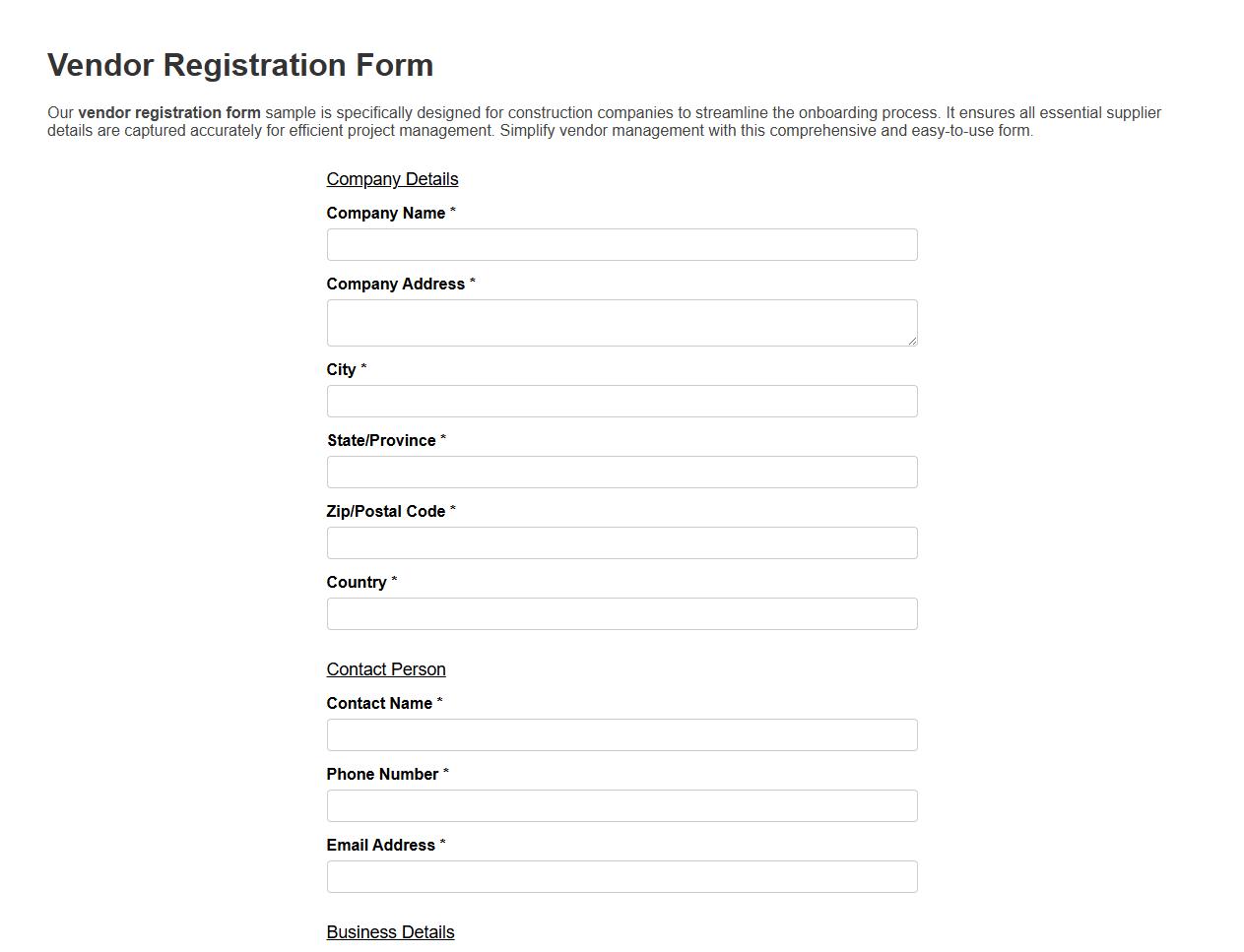Click the introduction paragraph text
The image size is (1244, 952).
tap(604, 120)
